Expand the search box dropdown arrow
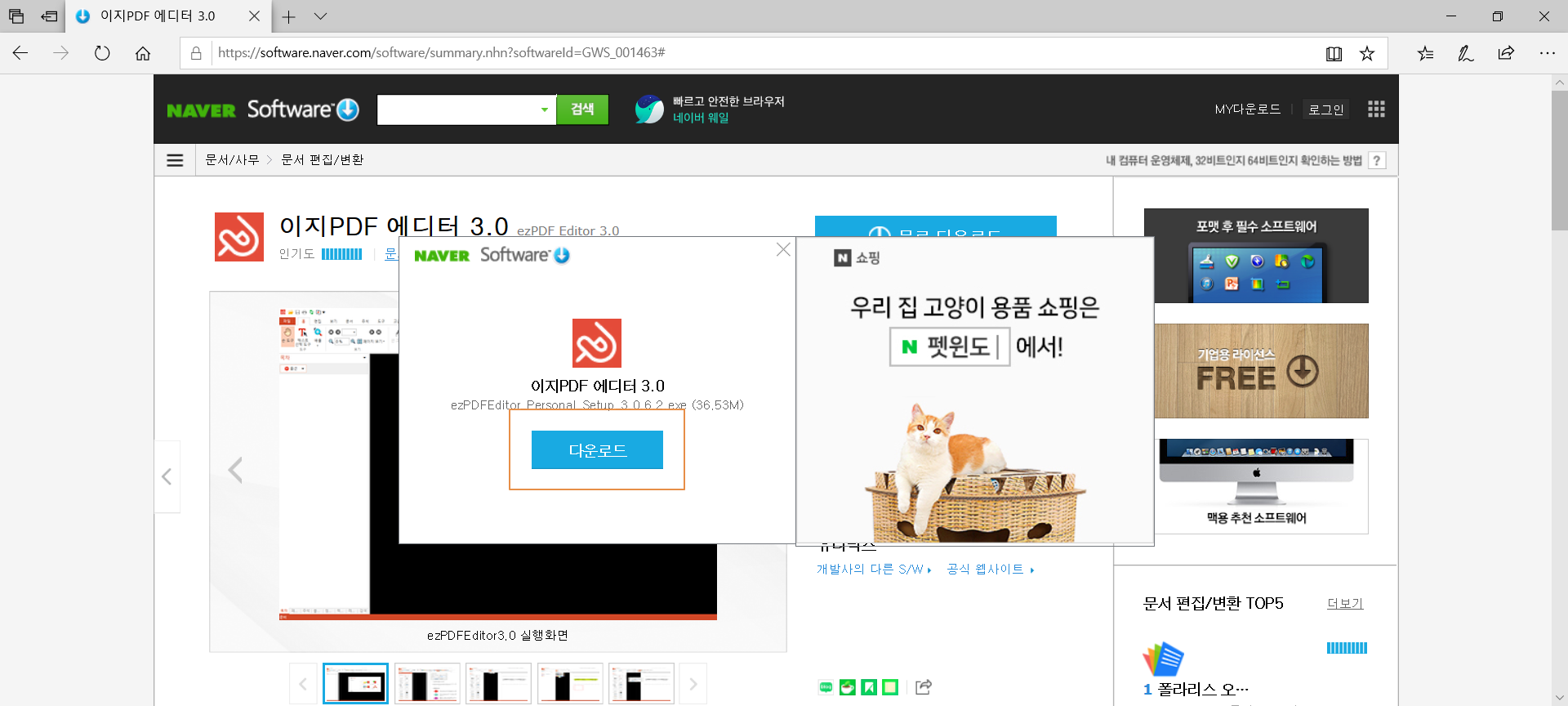The image size is (1568, 706). (545, 109)
